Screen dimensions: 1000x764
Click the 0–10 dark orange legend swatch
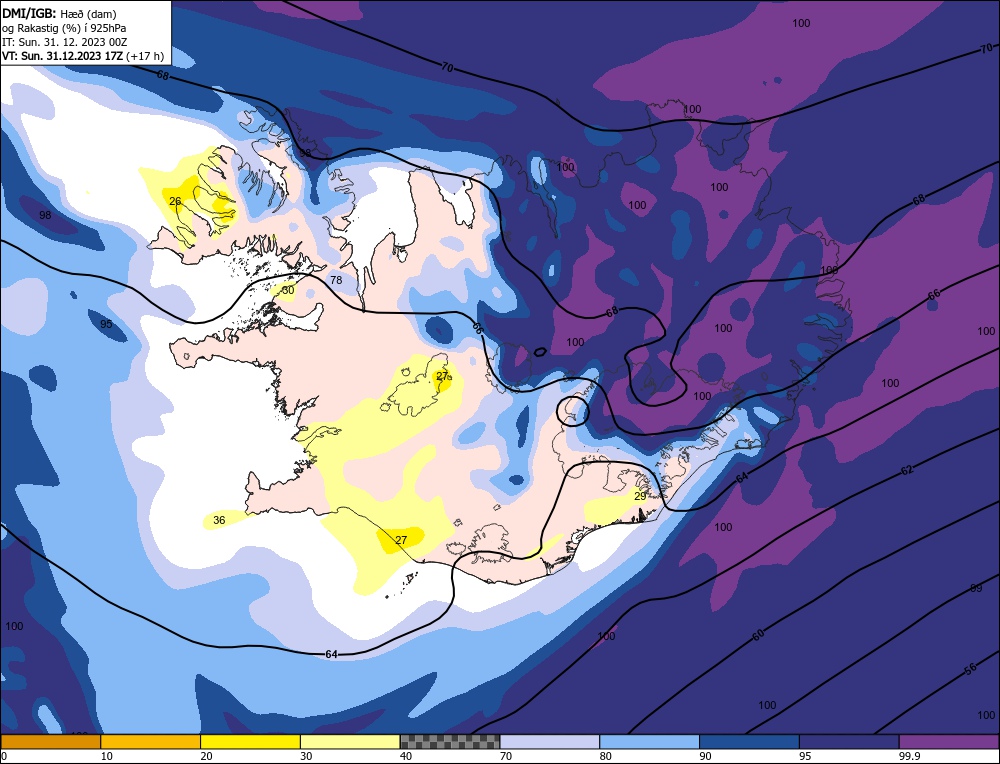(x=51, y=742)
